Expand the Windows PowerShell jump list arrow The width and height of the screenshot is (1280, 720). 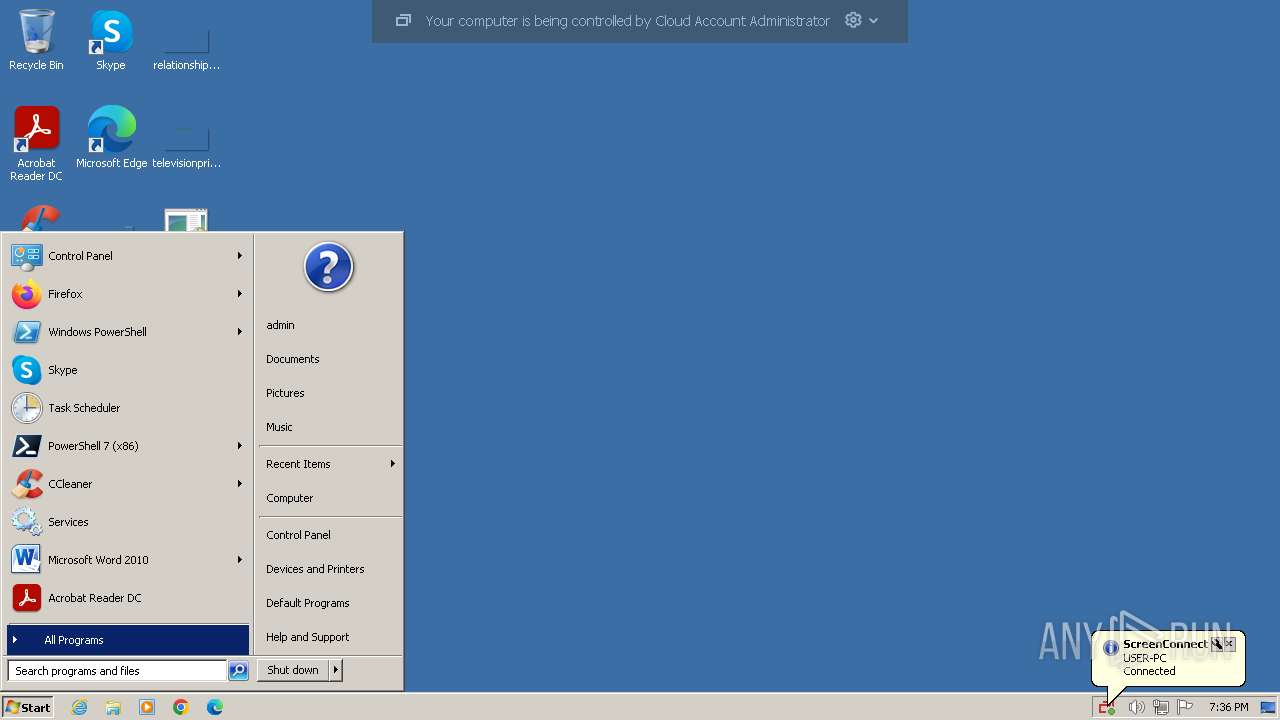click(x=240, y=332)
